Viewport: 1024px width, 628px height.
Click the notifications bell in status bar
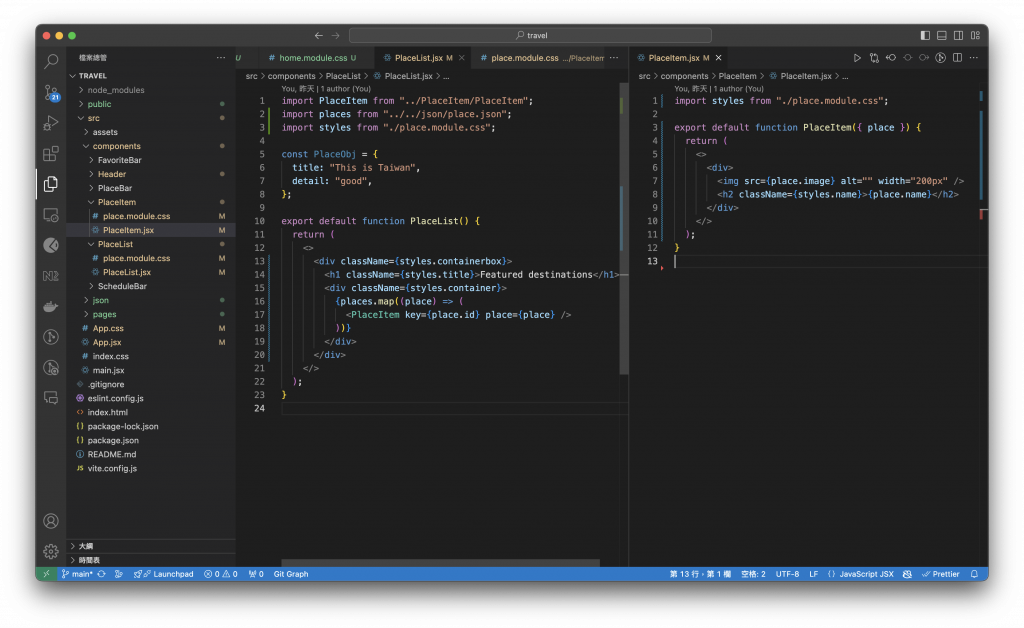974,574
